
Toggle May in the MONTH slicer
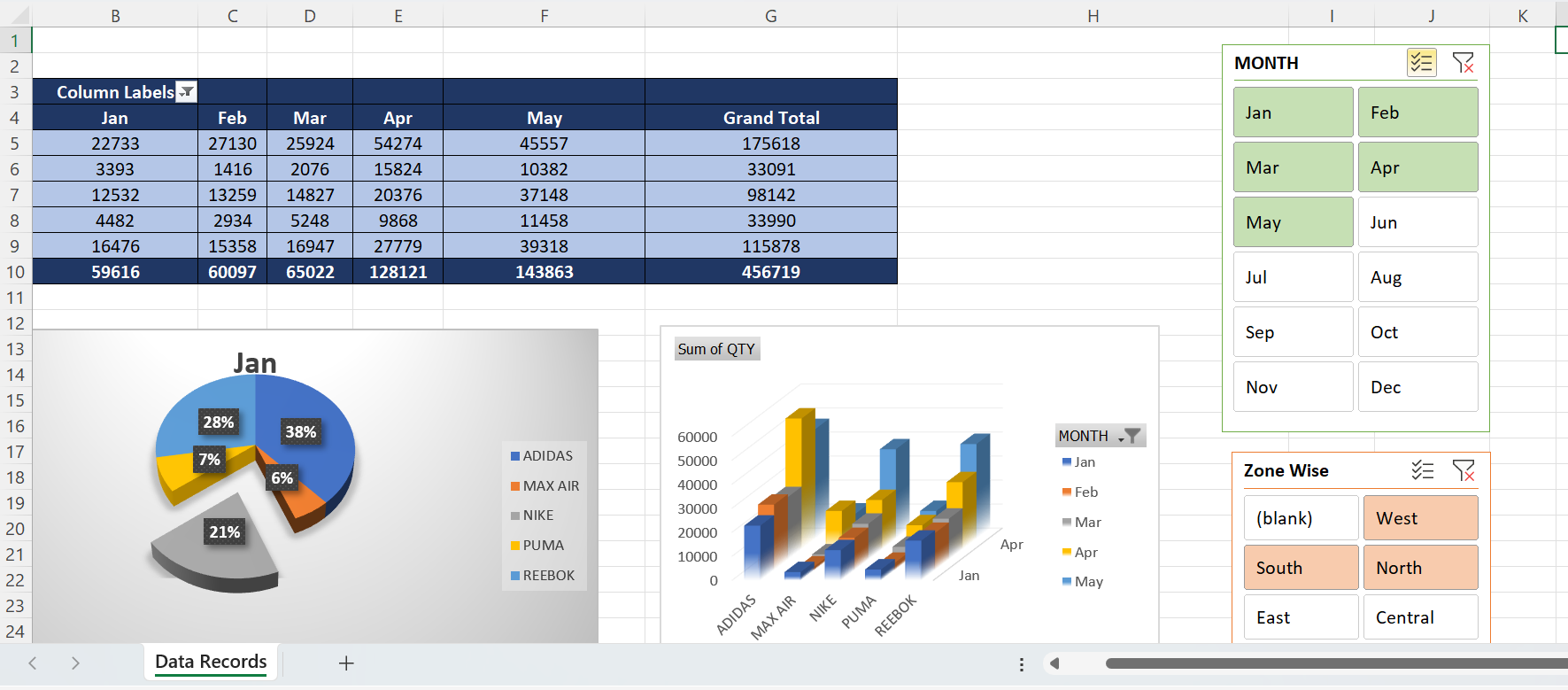coord(1294,222)
